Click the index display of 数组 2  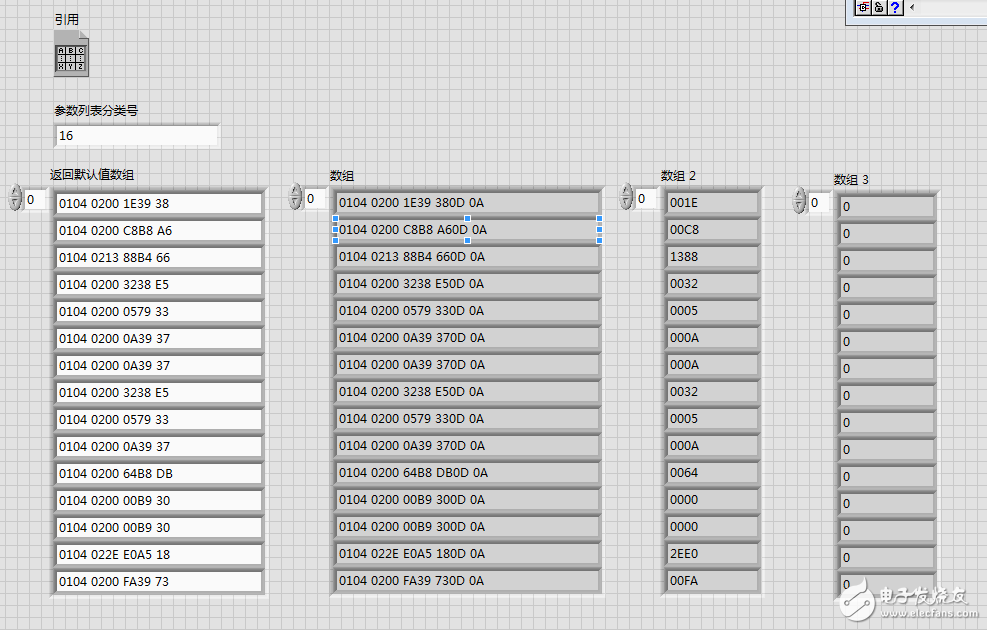[646, 199]
